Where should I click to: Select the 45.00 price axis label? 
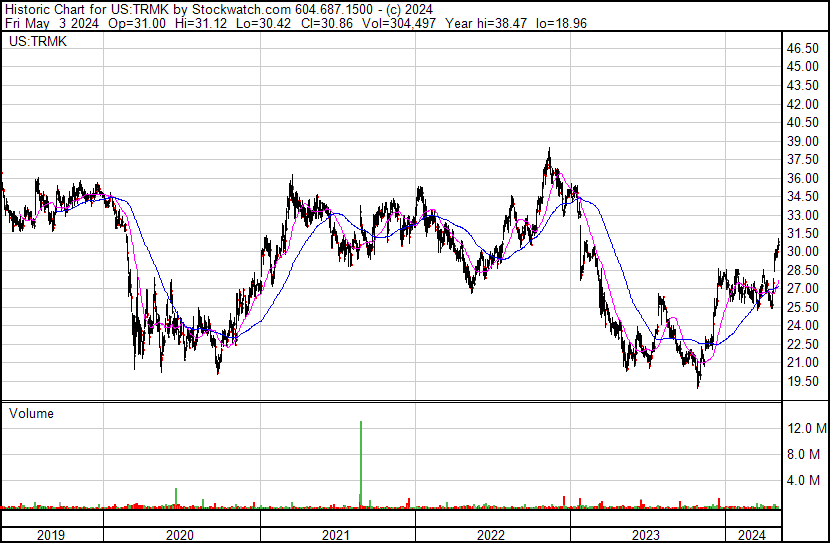(x=803, y=67)
